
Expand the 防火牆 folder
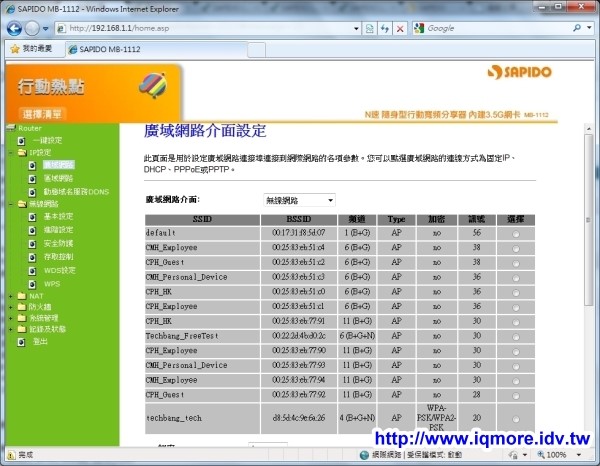pyautogui.click(x=11, y=307)
